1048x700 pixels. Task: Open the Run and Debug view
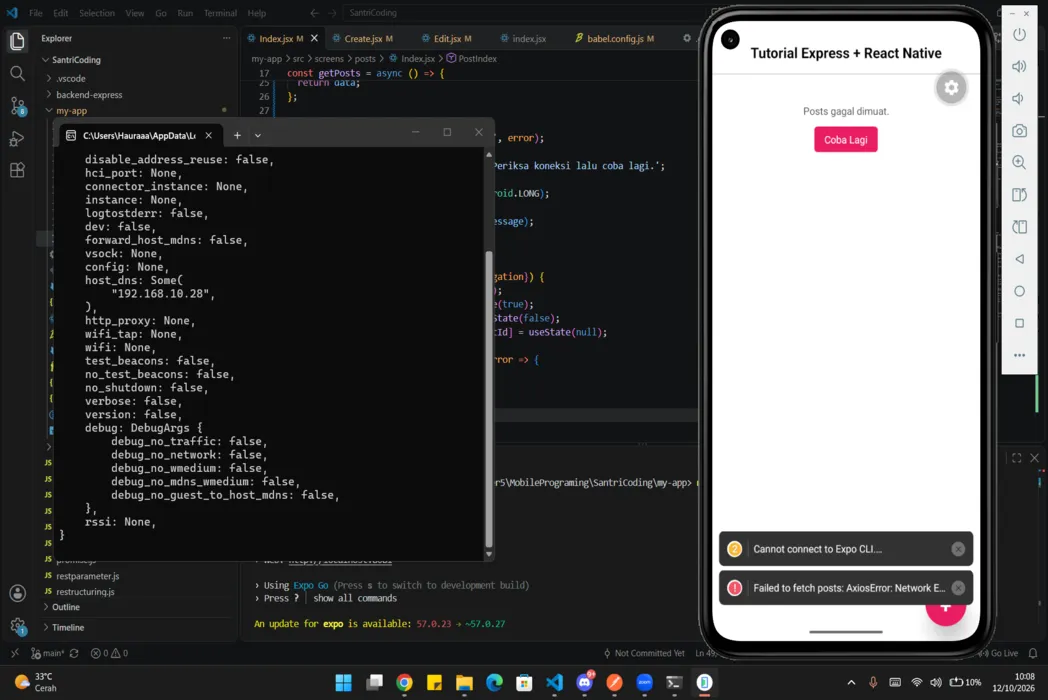17,138
